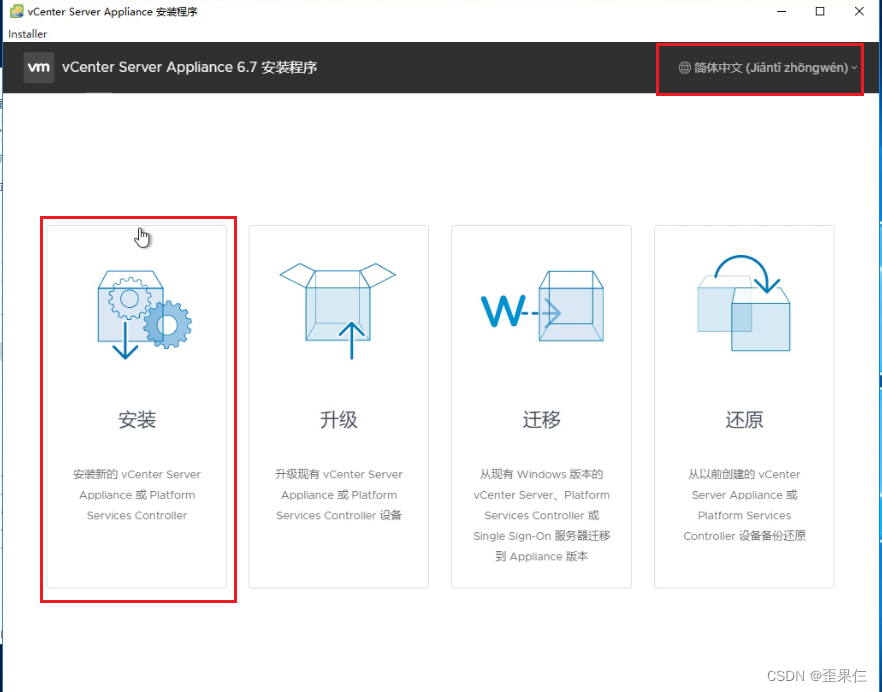Viewport: 882px width, 692px height.
Task: Select the 迁移 card title
Action: (x=542, y=420)
